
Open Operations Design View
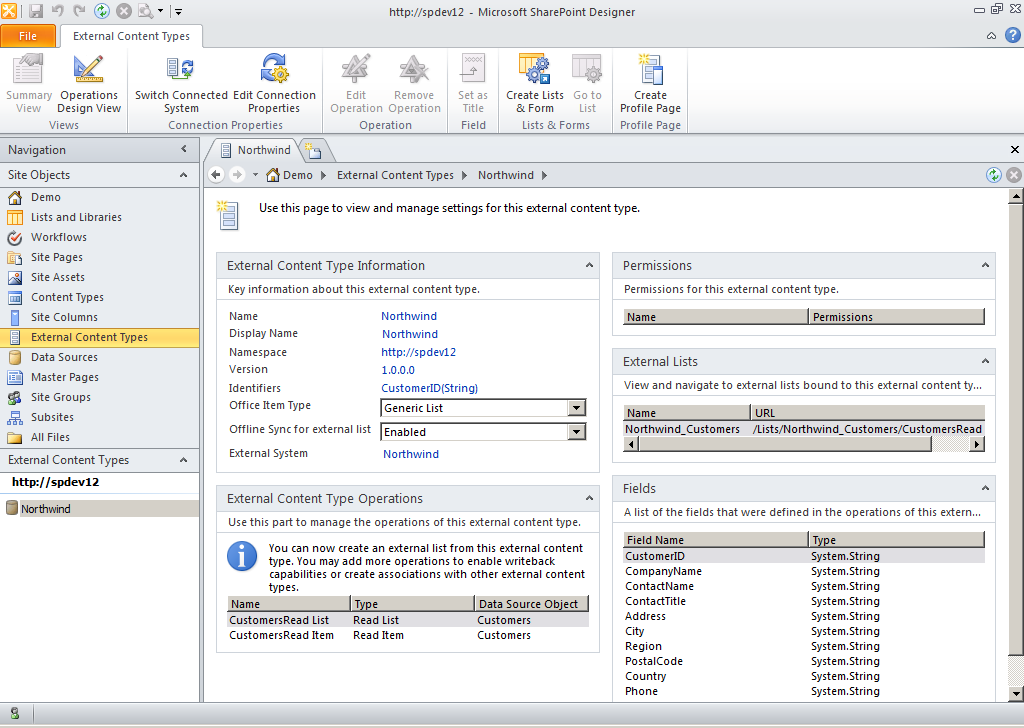click(89, 85)
